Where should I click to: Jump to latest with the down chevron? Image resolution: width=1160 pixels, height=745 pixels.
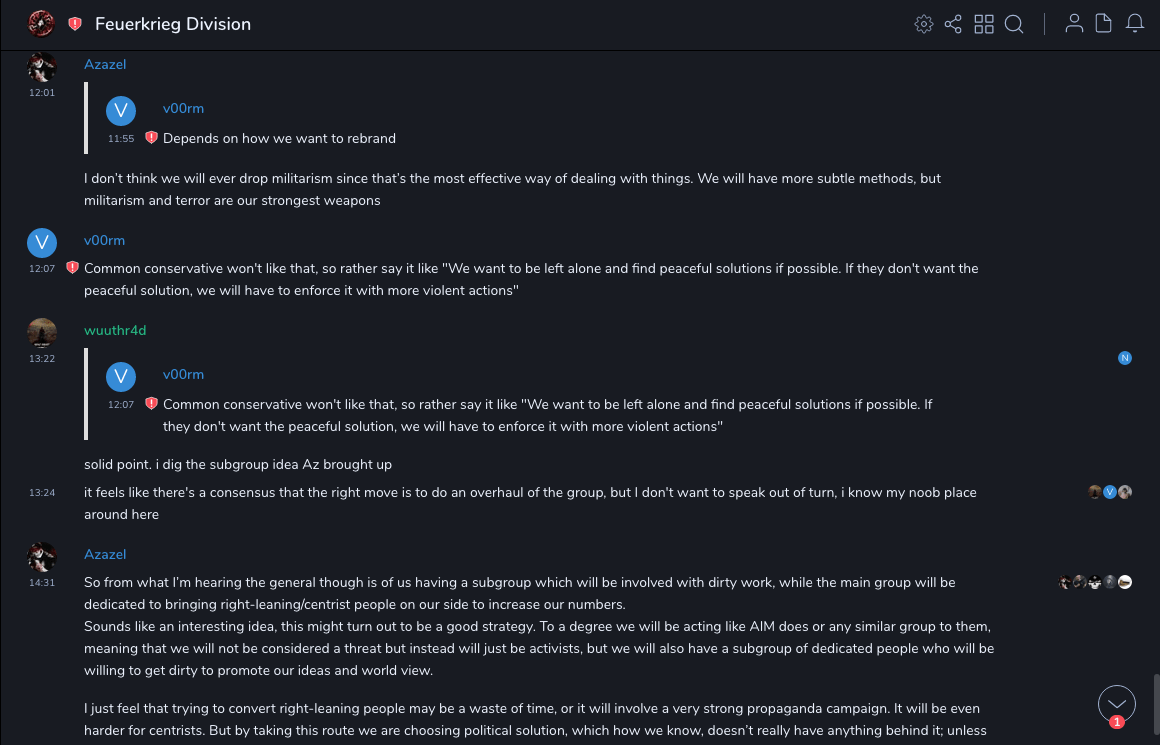pyautogui.click(x=1117, y=702)
